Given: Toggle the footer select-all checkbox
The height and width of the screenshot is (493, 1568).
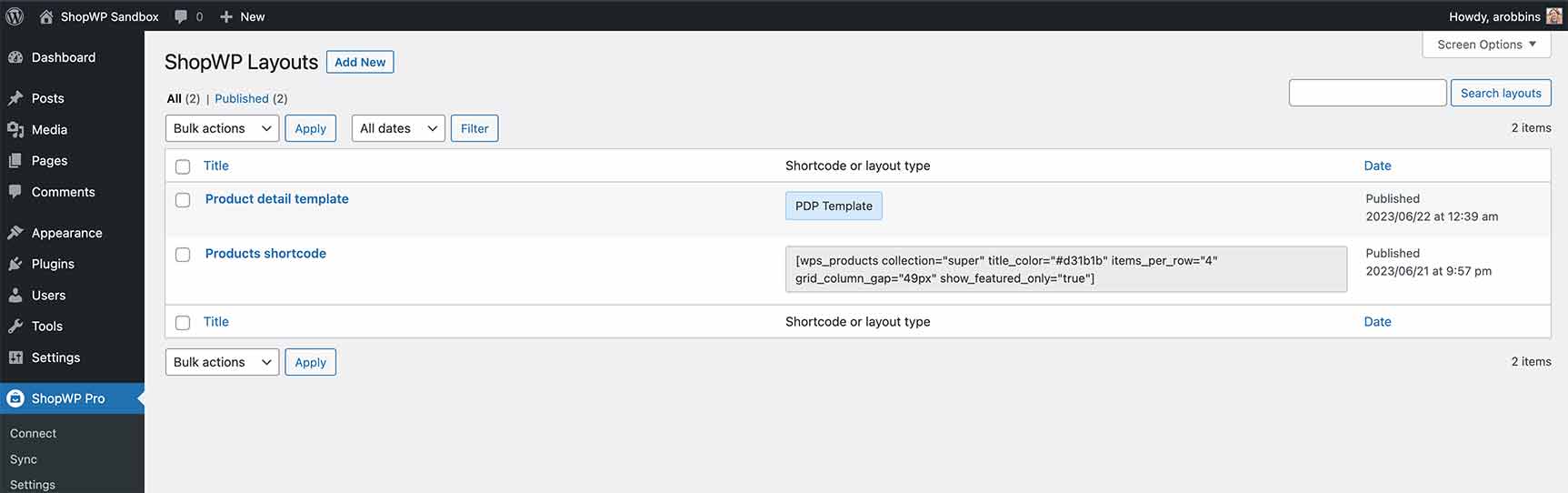Looking at the screenshot, I should tap(183, 323).
